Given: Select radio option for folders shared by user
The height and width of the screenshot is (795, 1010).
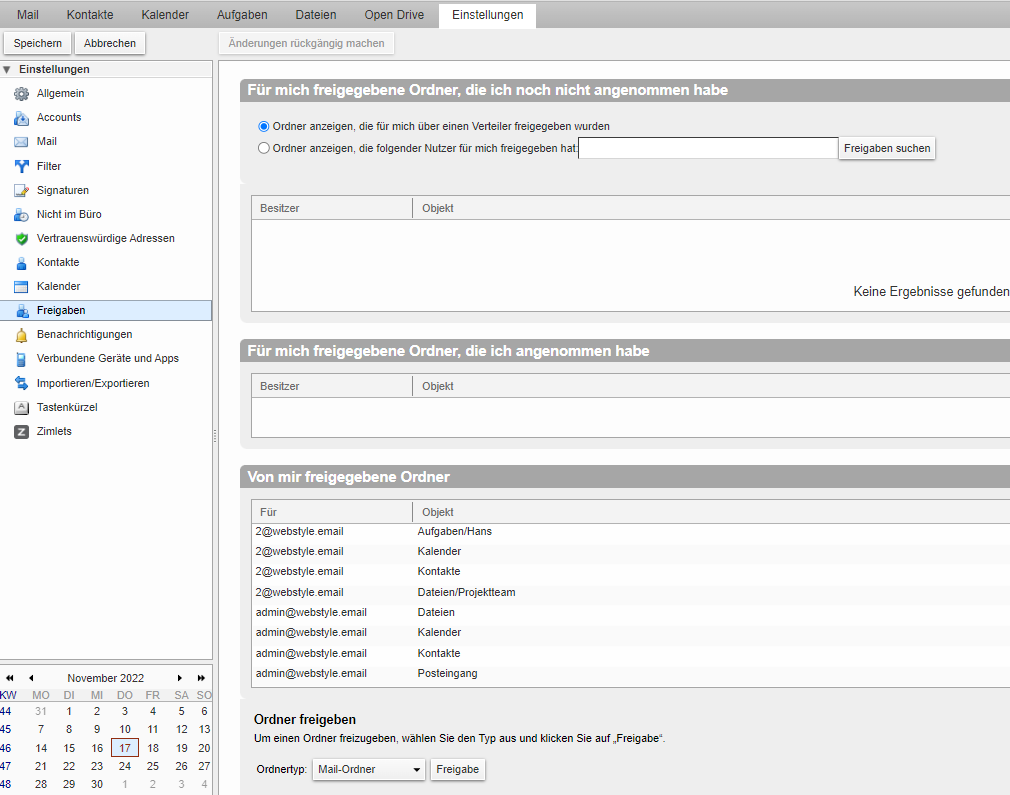Looking at the screenshot, I should pyautogui.click(x=264, y=148).
